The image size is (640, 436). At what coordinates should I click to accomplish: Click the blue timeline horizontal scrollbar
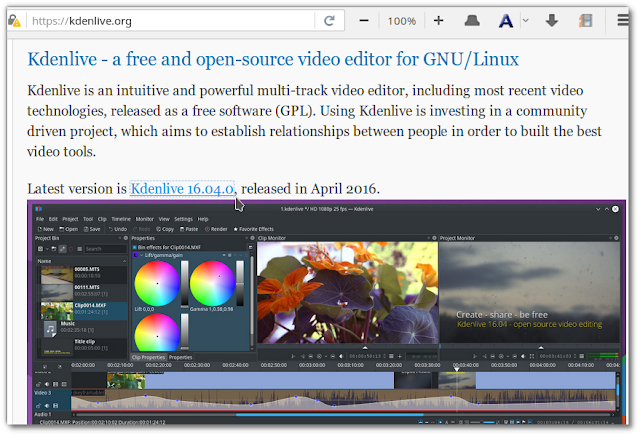tap(329, 415)
